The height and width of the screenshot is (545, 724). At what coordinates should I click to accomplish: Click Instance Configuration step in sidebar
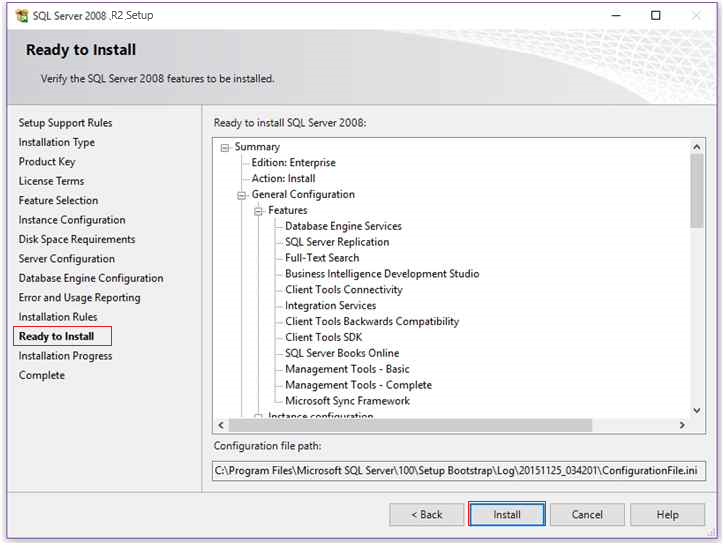[x=72, y=220]
